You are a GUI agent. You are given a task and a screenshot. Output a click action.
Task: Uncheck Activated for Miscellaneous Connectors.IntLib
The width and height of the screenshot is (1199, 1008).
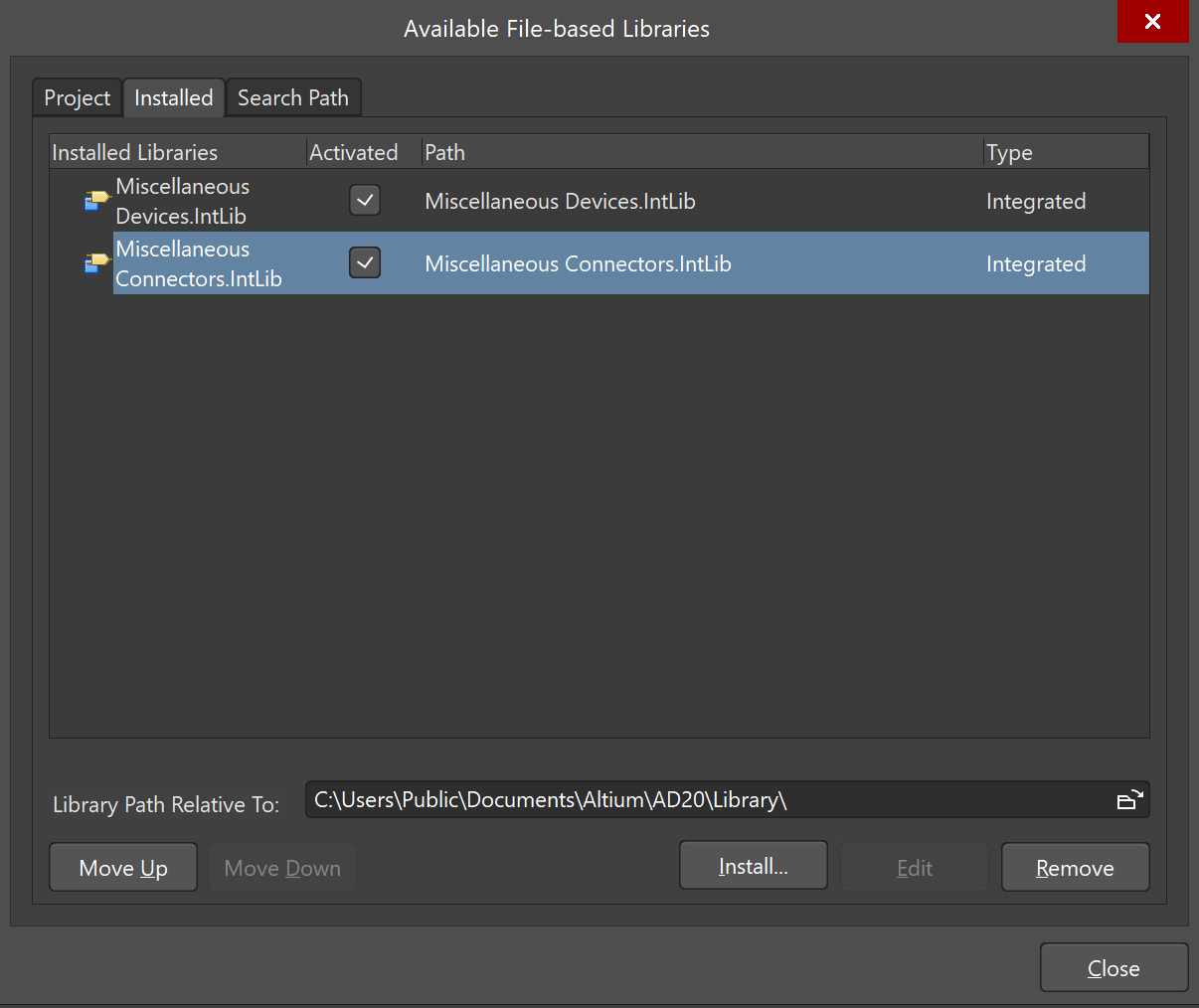point(365,263)
